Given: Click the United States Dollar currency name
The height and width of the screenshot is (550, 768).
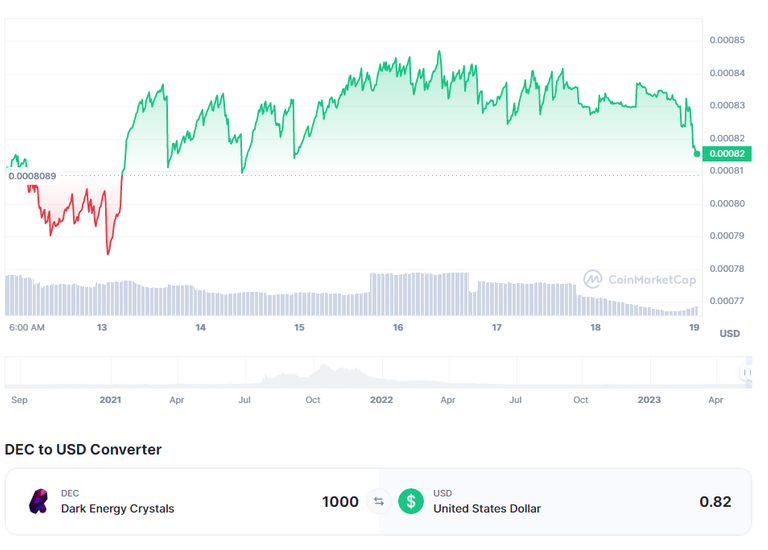Looking at the screenshot, I should pos(487,509).
